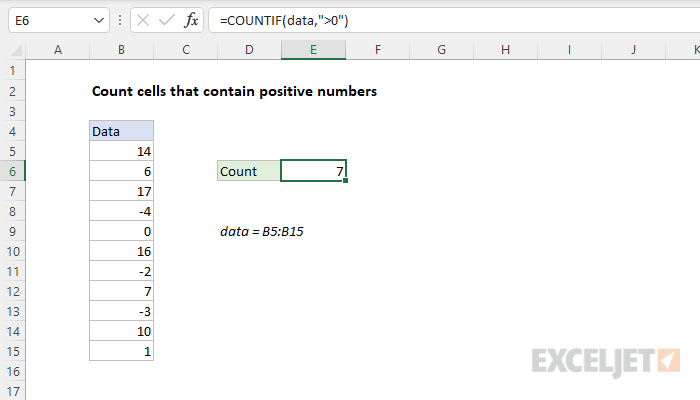700x400 pixels.
Task: Select column D header
Action: pyautogui.click(x=249, y=50)
